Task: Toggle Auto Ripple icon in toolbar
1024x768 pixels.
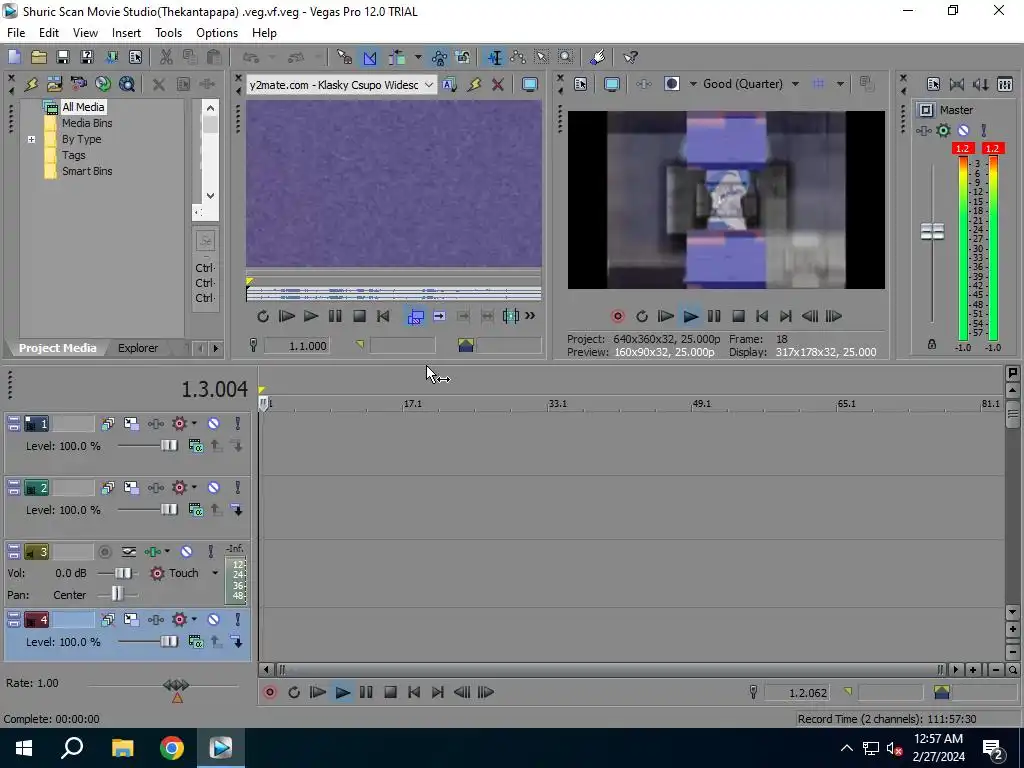Action: (x=397, y=57)
